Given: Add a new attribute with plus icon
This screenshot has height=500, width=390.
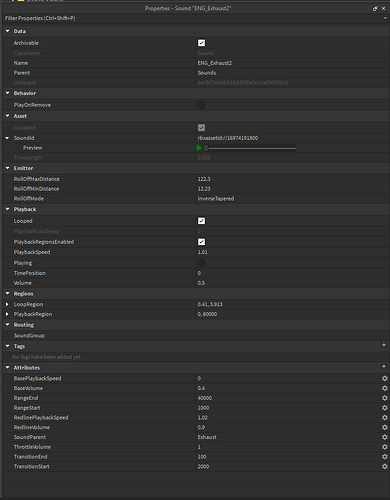Looking at the screenshot, I should (x=384, y=366).
